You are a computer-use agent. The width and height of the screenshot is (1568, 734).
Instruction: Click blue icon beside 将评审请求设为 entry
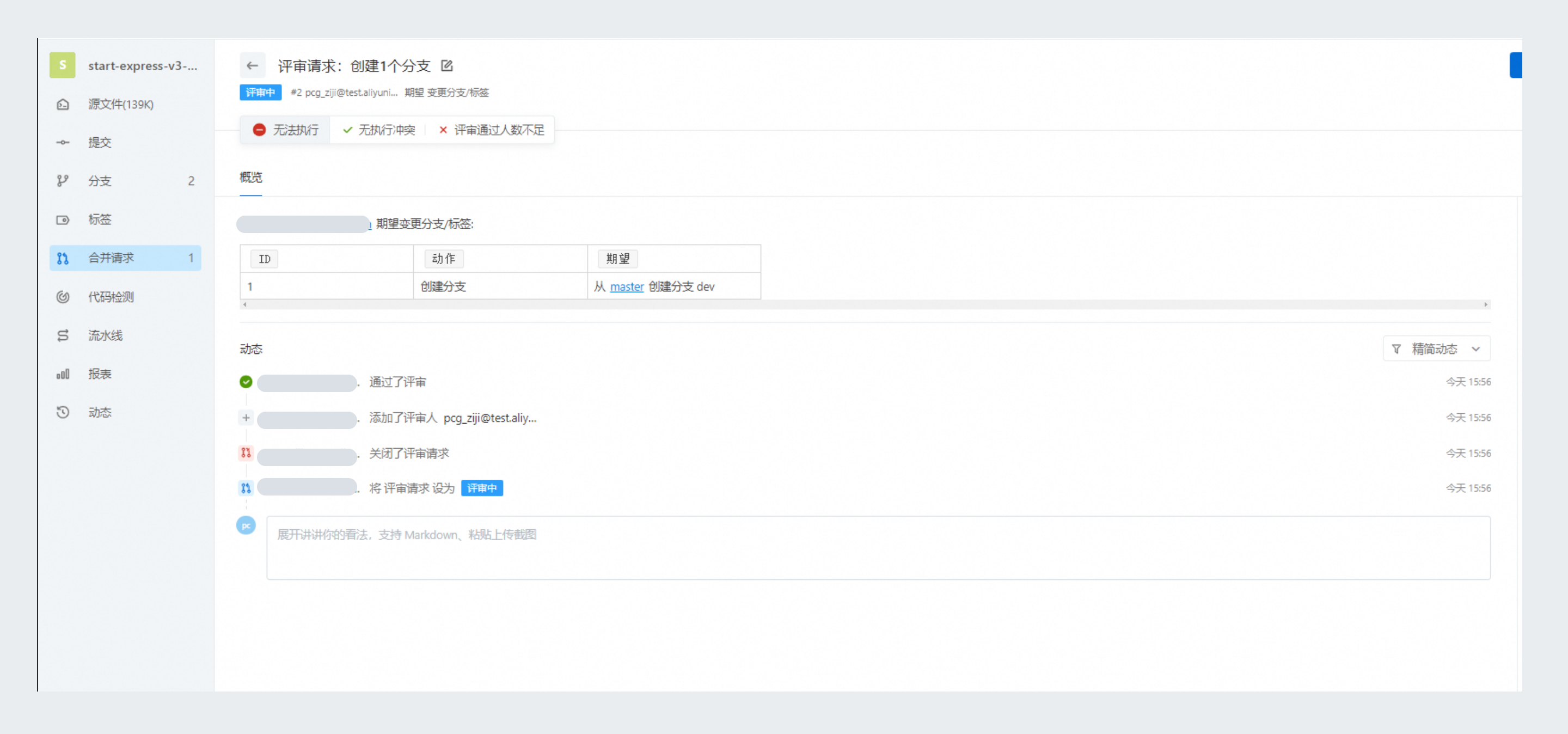click(246, 488)
